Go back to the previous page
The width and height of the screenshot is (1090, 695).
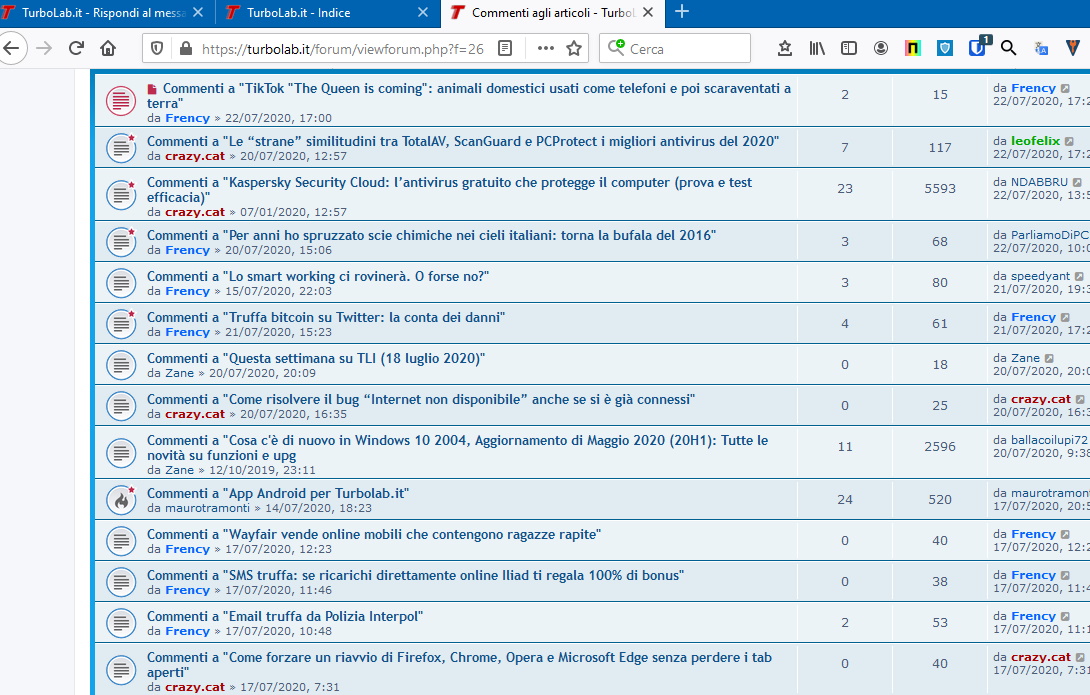coord(12,49)
